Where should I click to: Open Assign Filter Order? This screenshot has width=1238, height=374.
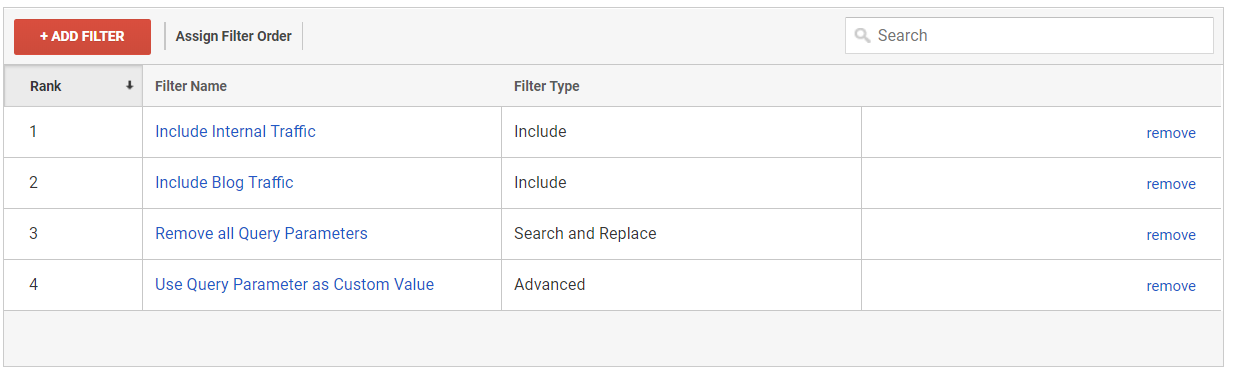tap(234, 36)
